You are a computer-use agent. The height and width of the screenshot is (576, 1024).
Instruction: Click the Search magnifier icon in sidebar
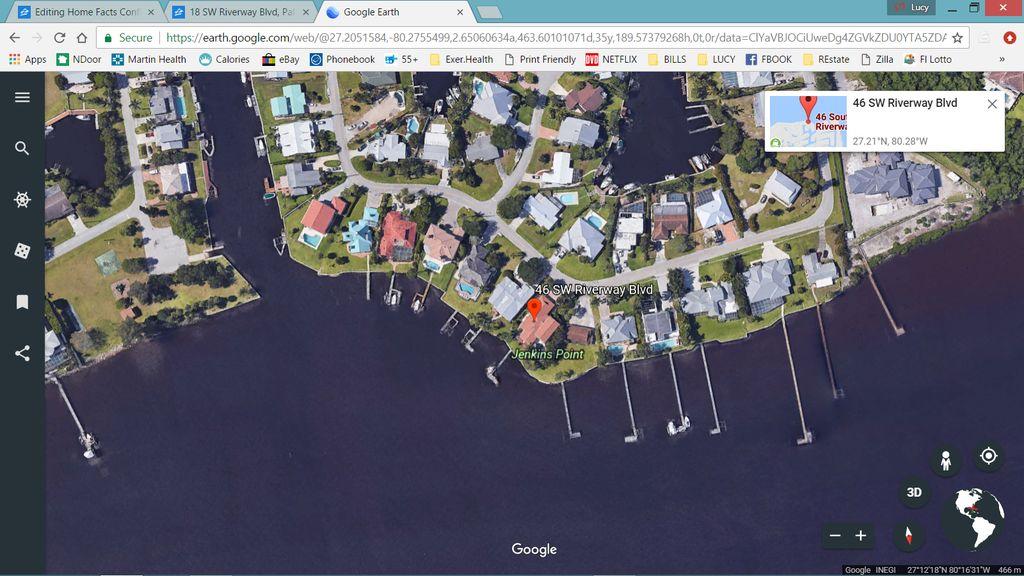coord(22,148)
